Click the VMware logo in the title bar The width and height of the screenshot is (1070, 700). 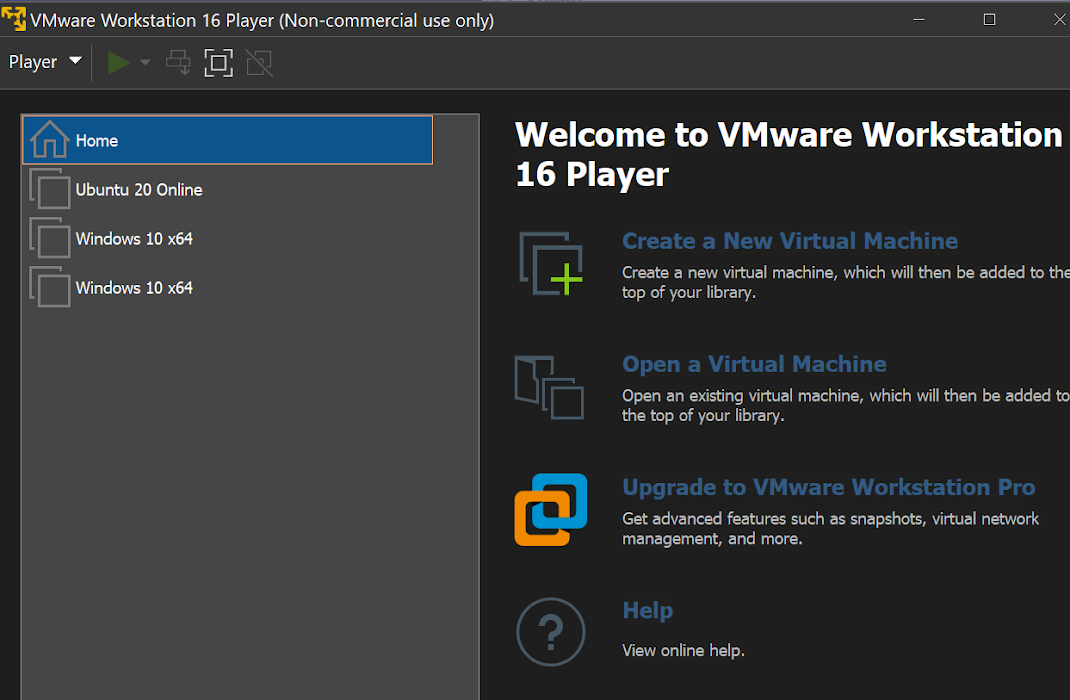pyautogui.click(x=13, y=18)
